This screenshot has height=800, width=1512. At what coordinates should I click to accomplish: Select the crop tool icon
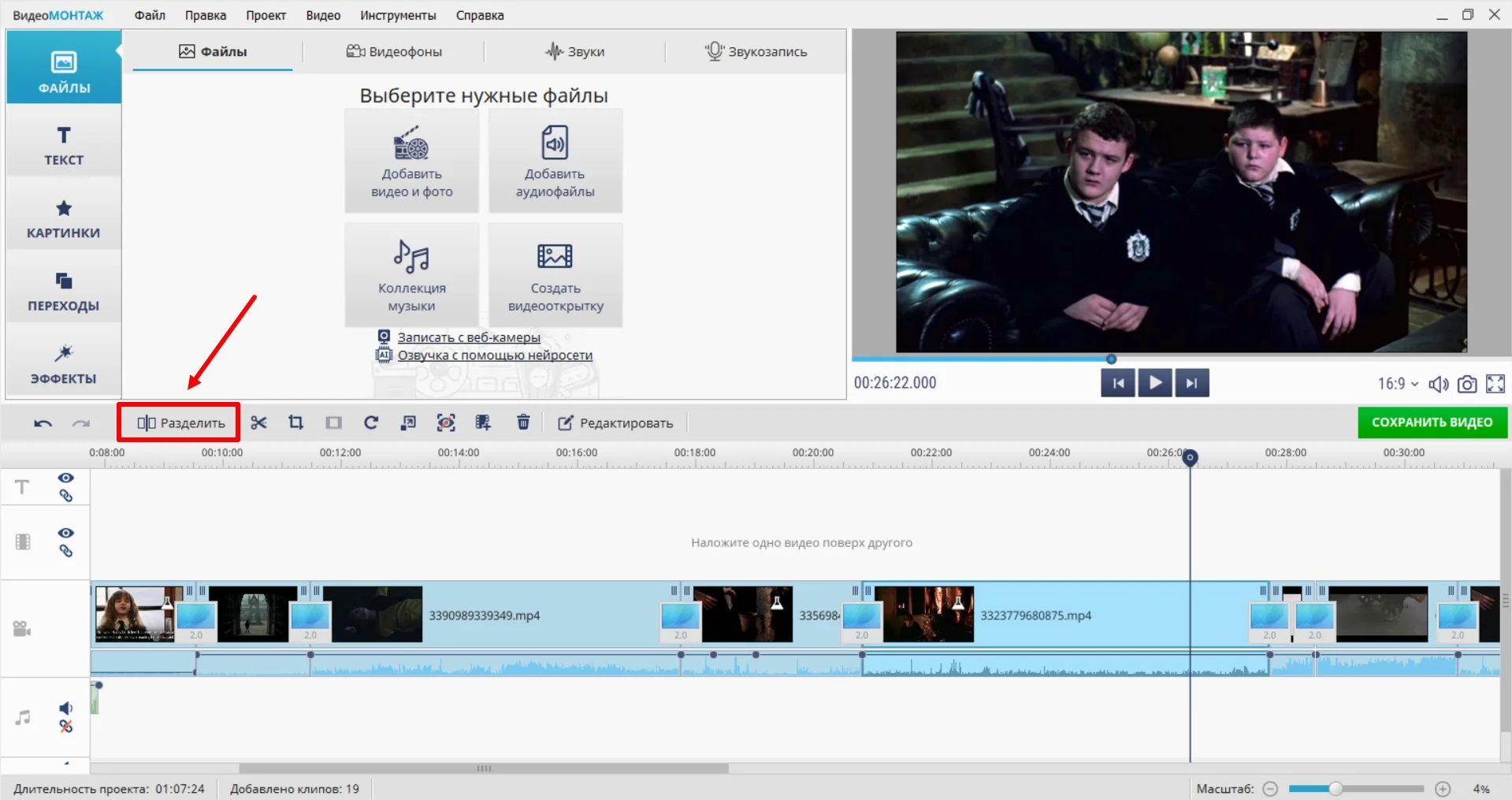[295, 423]
